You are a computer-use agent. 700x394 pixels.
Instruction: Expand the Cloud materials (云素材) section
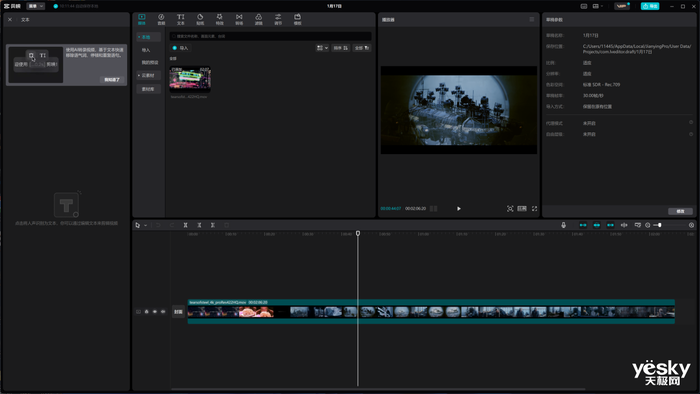(x=148, y=75)
